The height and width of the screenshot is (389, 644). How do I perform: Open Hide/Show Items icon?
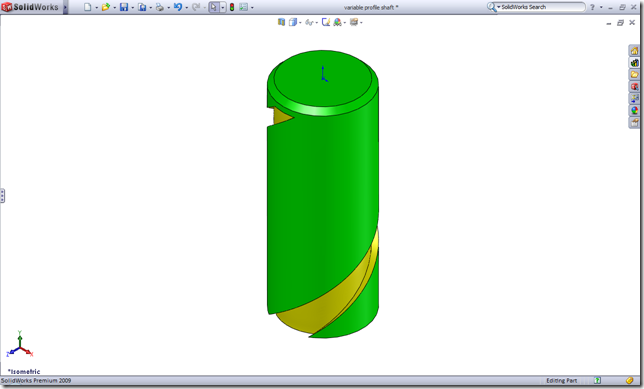(x=326, y=22)
